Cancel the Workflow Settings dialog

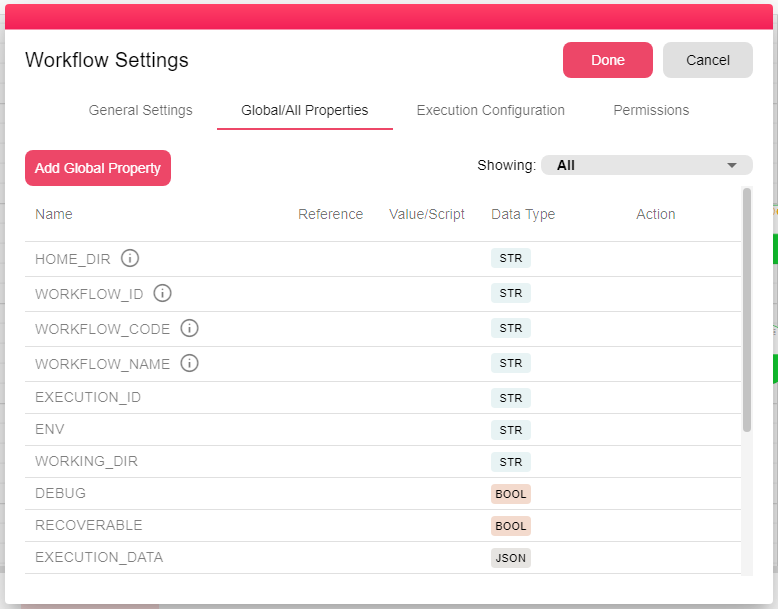[x=707, y=60]
